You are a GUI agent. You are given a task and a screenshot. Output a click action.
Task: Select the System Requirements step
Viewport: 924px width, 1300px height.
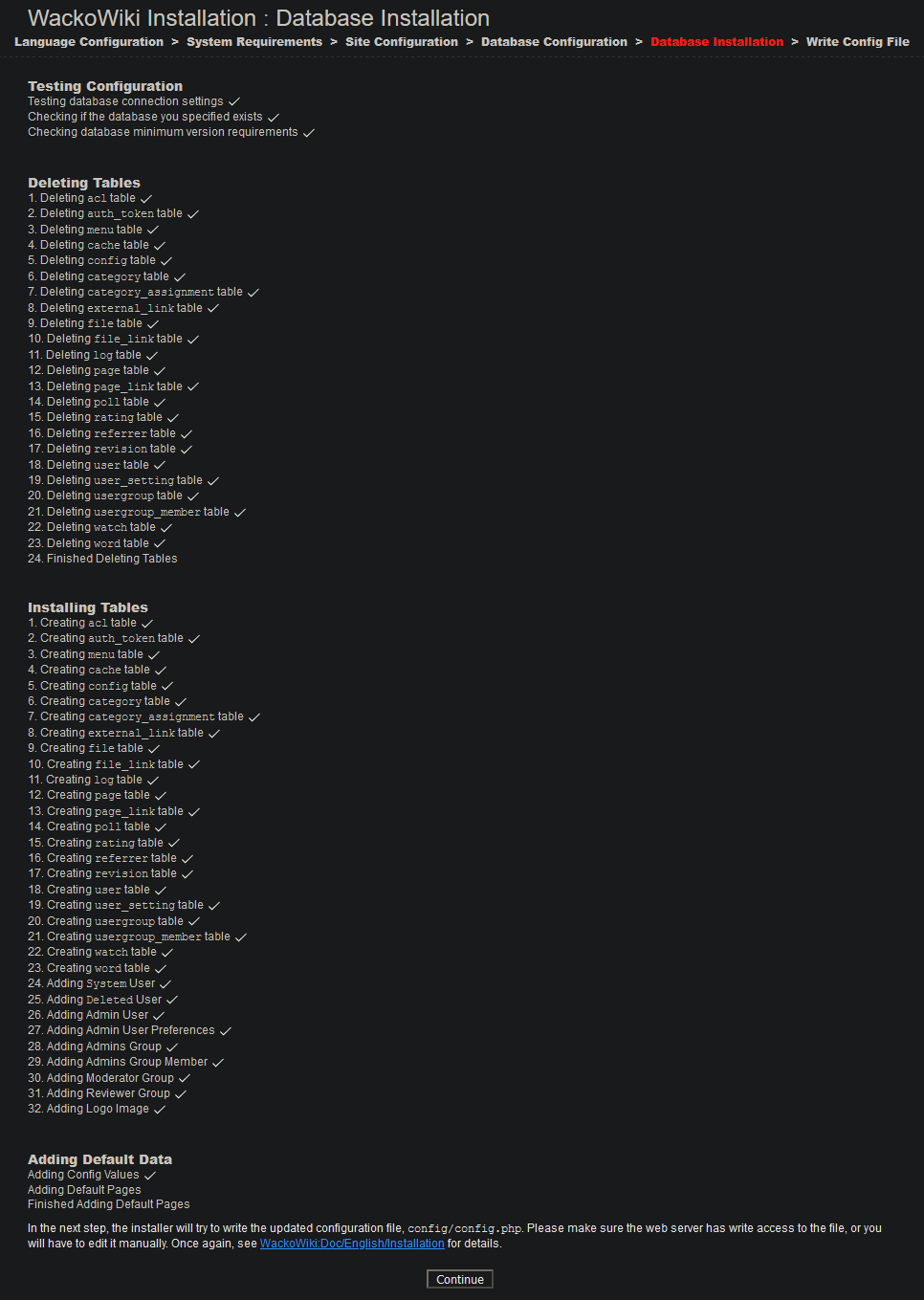254,42
